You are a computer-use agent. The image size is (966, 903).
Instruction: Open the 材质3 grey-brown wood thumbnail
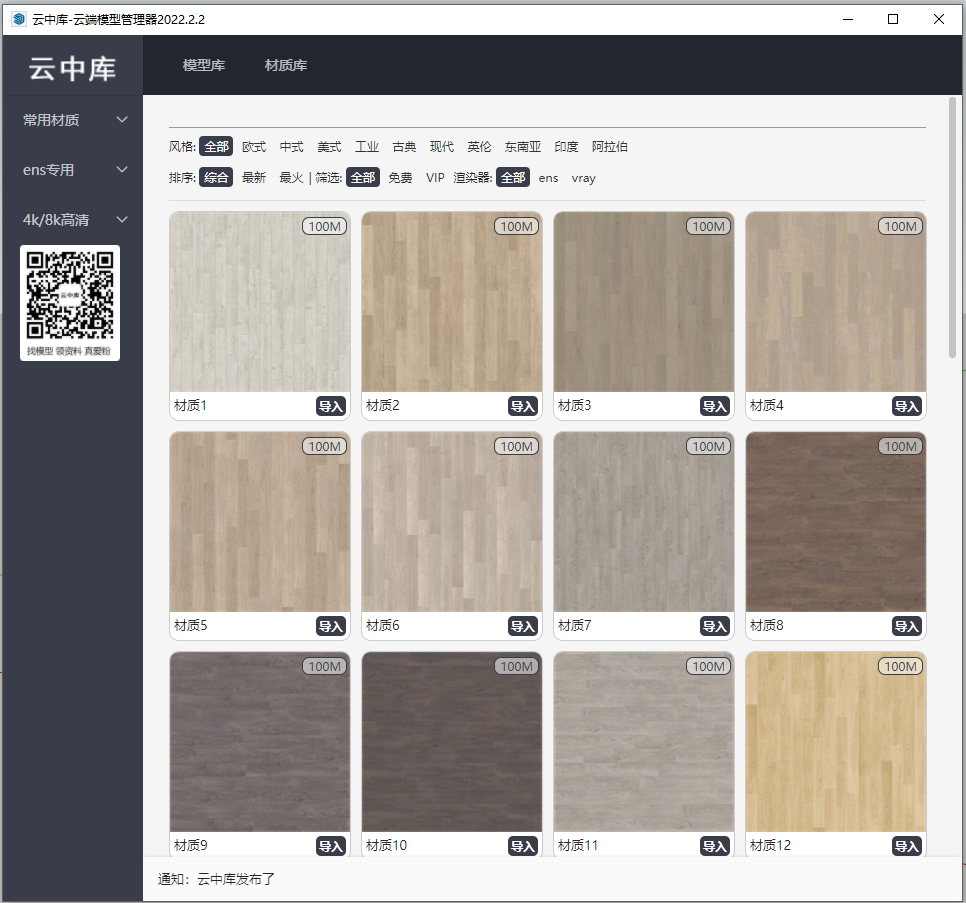[644, 302]
